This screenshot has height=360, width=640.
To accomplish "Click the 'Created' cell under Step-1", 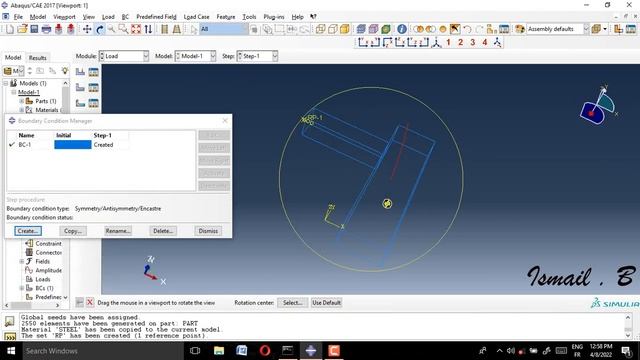I will coord(103,145).
